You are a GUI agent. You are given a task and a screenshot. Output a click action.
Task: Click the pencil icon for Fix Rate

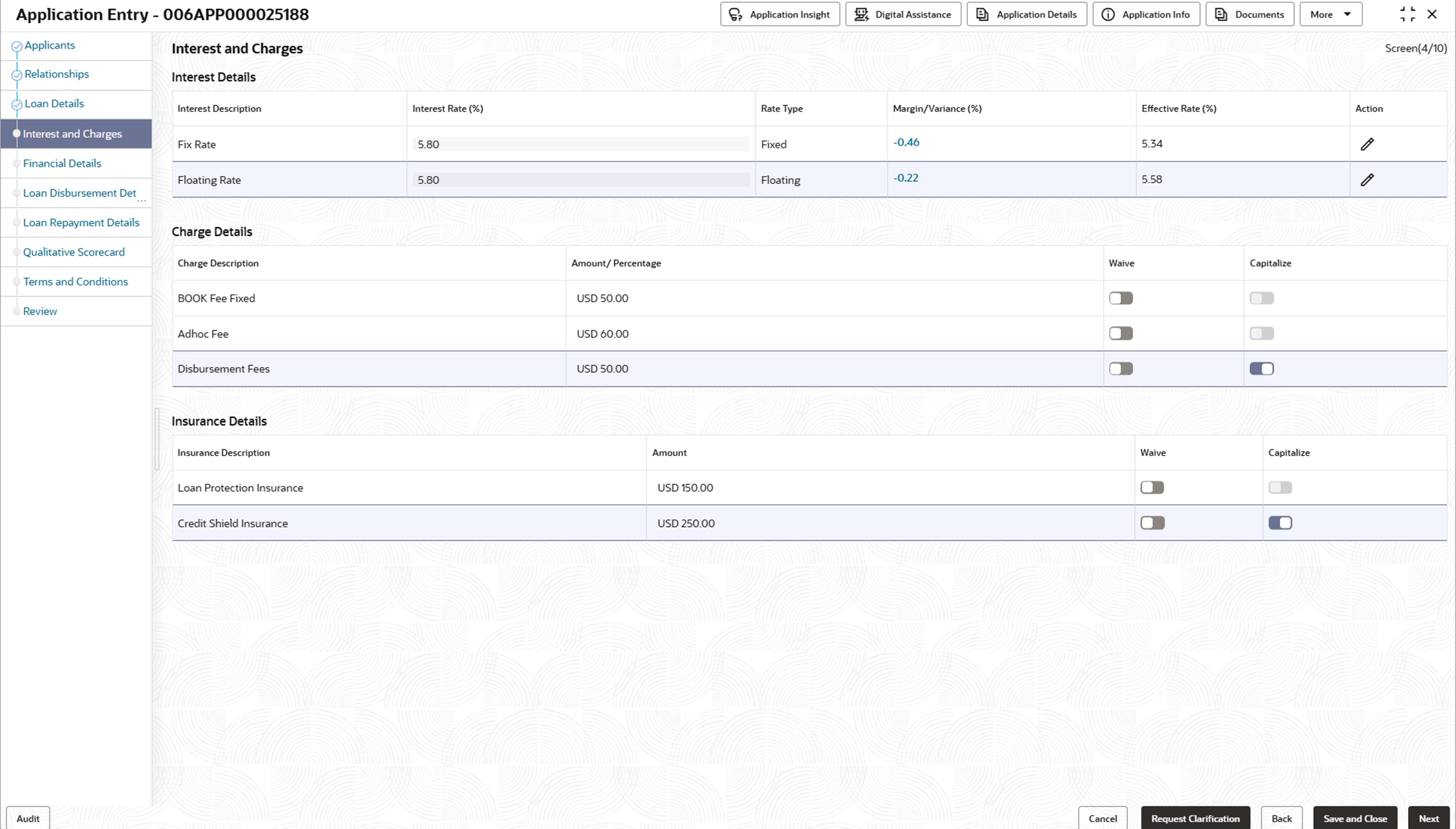point(1367,144)
